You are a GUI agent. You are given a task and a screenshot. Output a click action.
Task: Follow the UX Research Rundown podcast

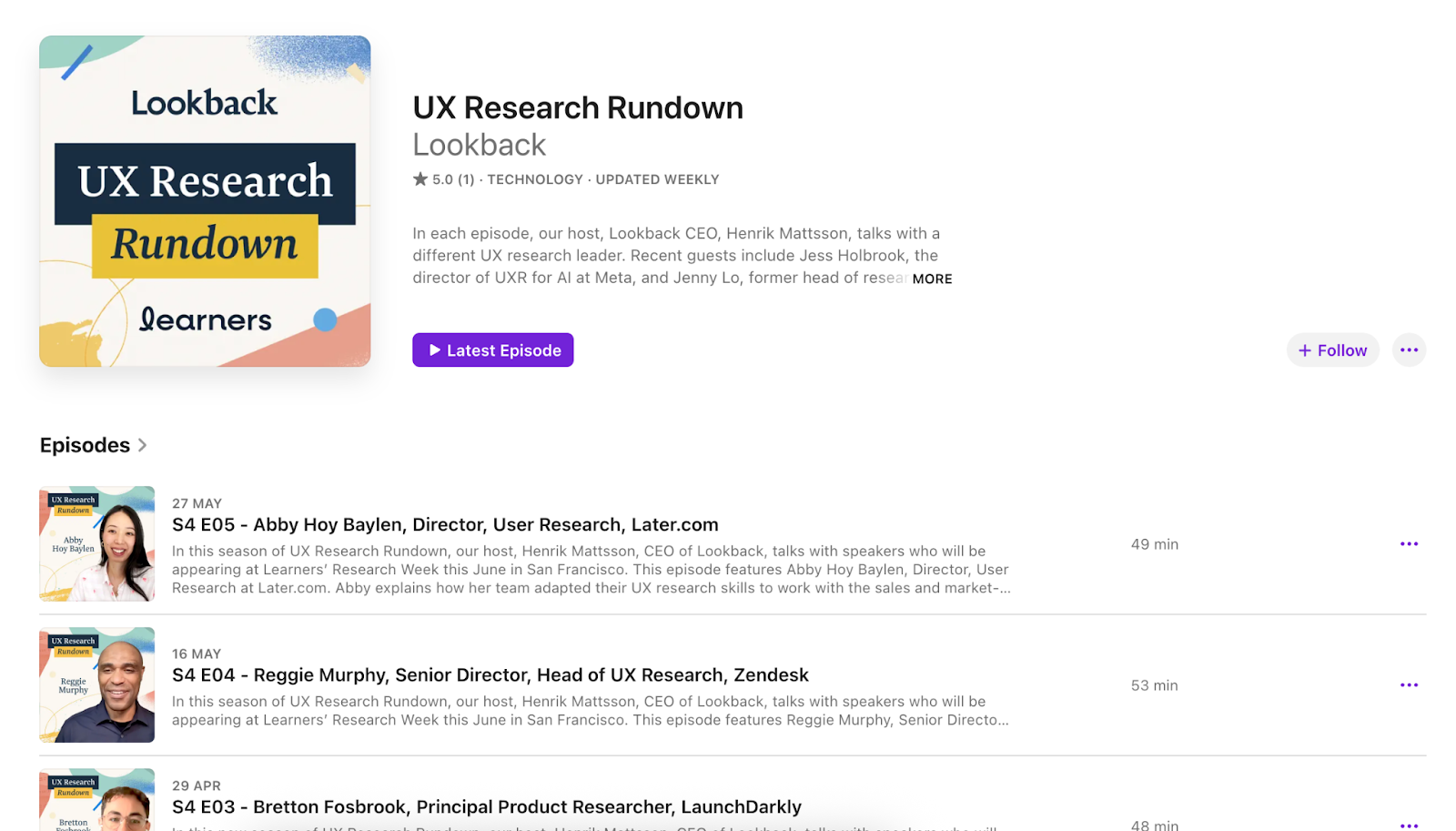click(1332, 350)
